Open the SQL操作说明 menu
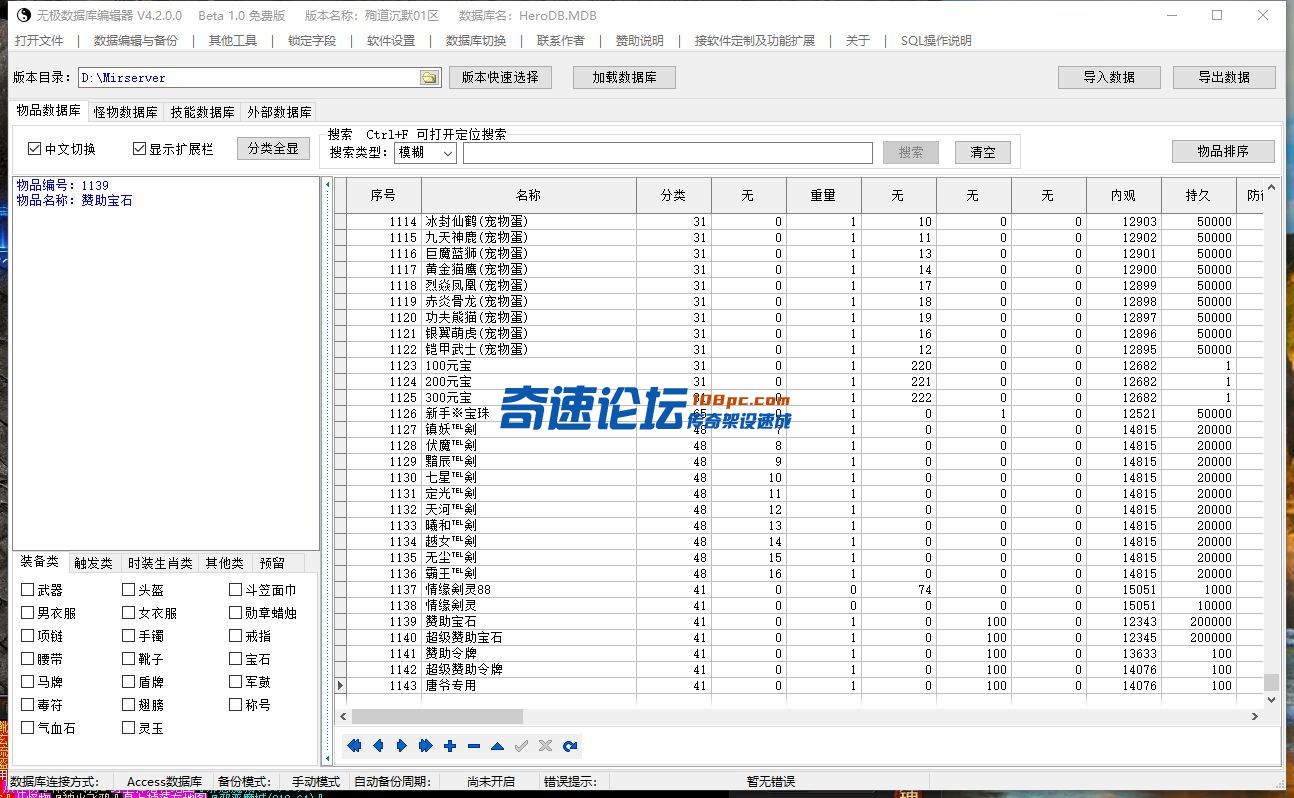Image resolution: width=1294 pixels, height=798 pixels. [936, 41]
